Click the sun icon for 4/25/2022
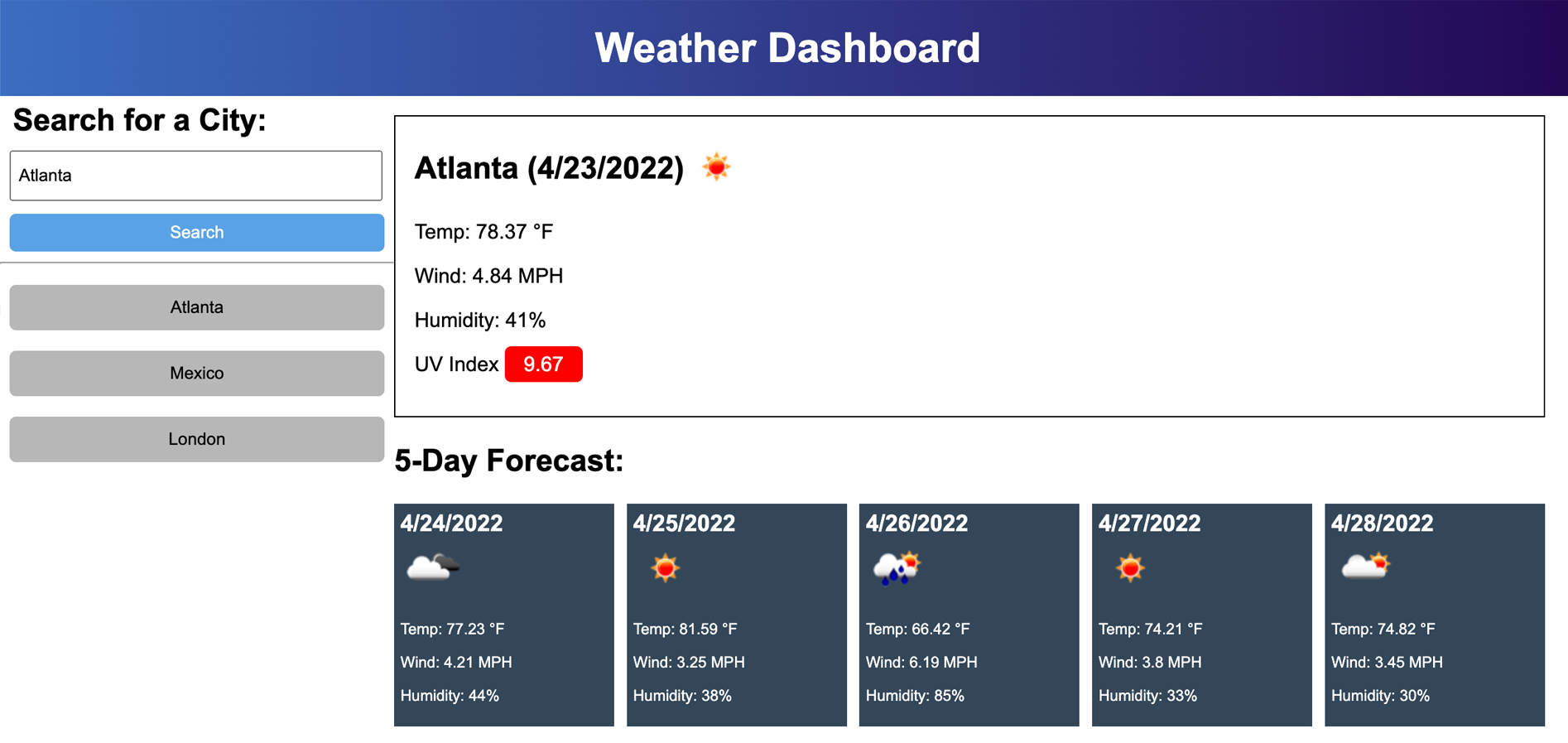Viewport: 1568px width, 743px height. [x=665, y=568]
